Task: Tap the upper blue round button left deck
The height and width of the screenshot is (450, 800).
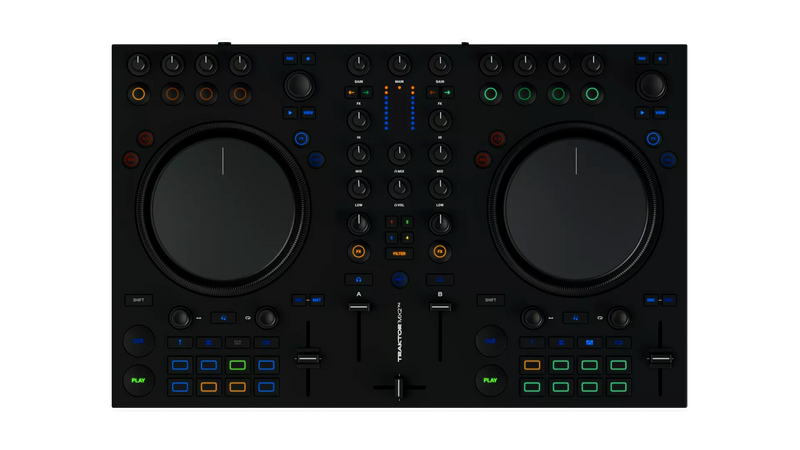Action: pos(301,139)
